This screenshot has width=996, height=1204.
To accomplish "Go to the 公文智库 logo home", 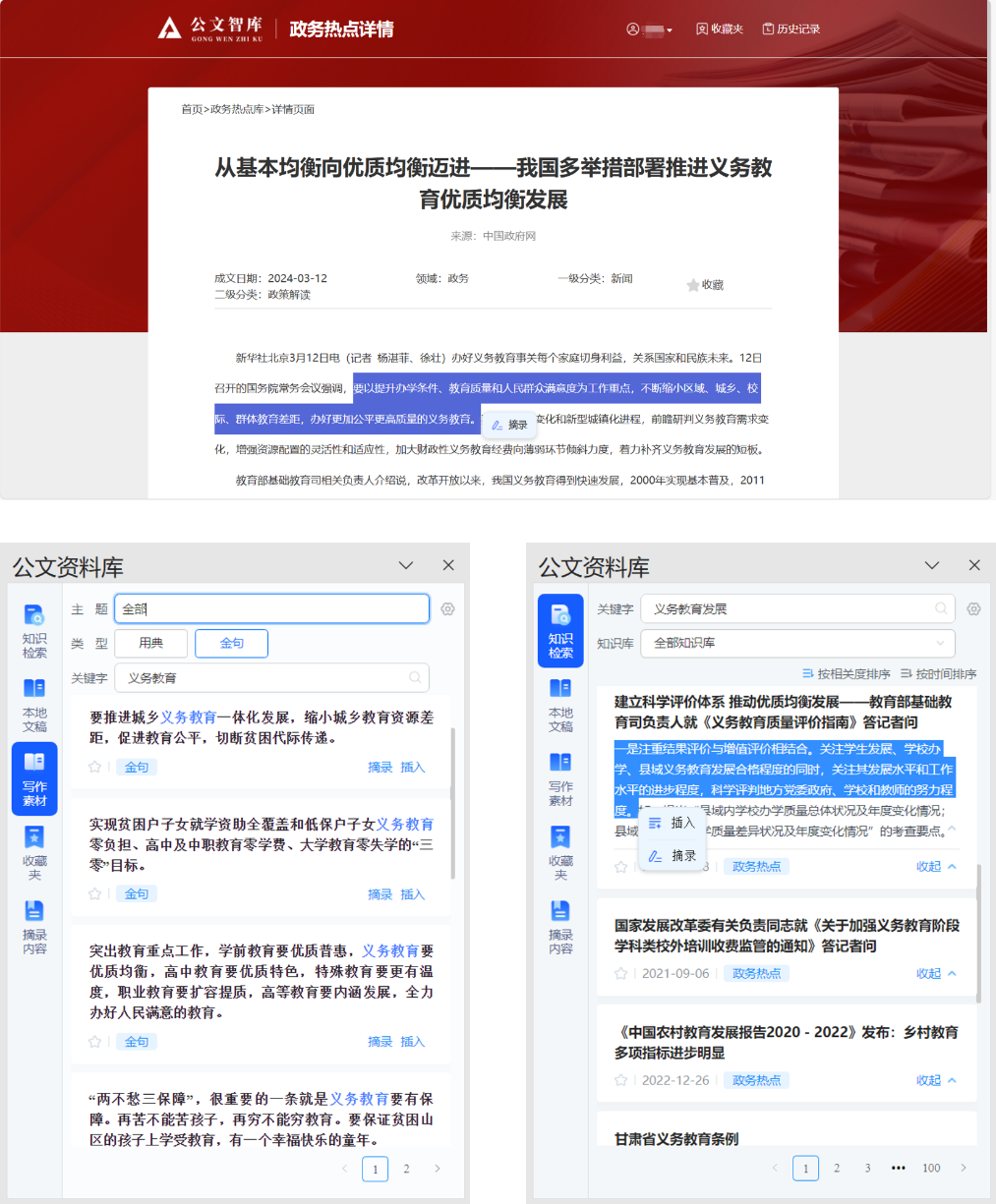I will pyautogui.click(x=210, y=29).
